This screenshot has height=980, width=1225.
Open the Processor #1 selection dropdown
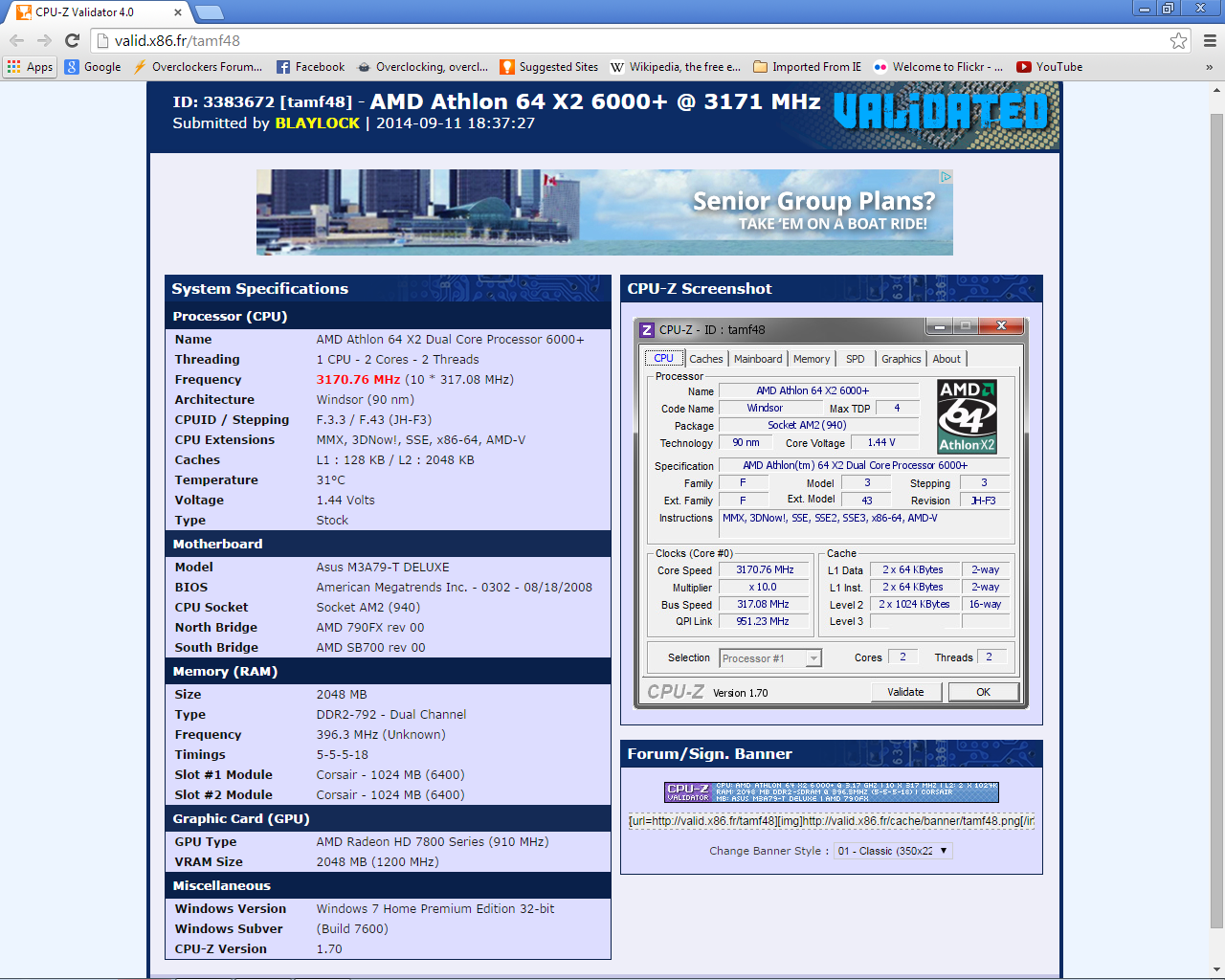point(770,658)
